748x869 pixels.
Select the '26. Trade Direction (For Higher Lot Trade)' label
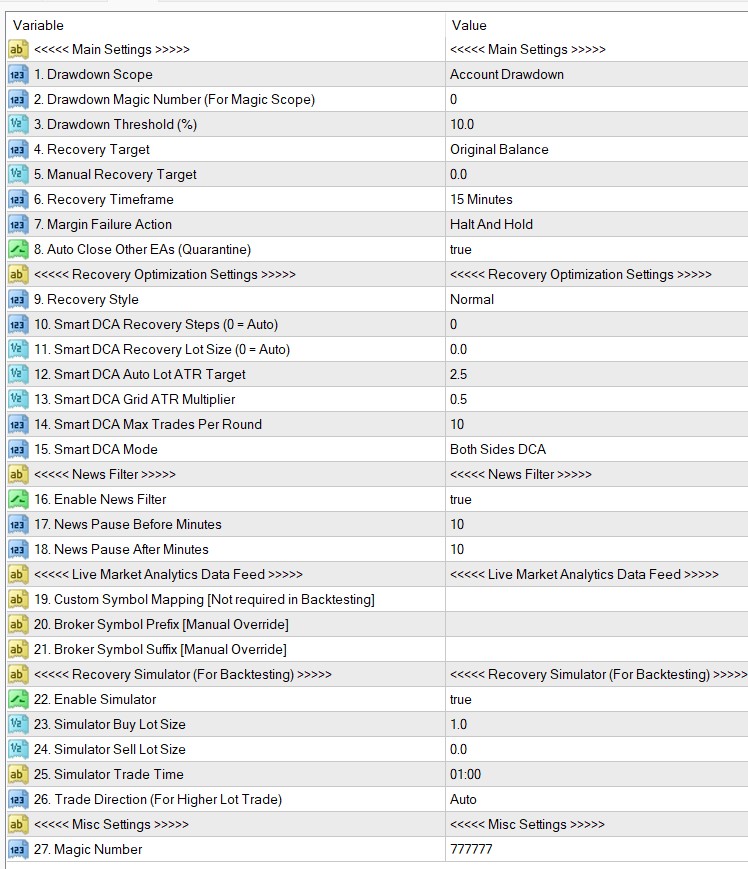158,800
